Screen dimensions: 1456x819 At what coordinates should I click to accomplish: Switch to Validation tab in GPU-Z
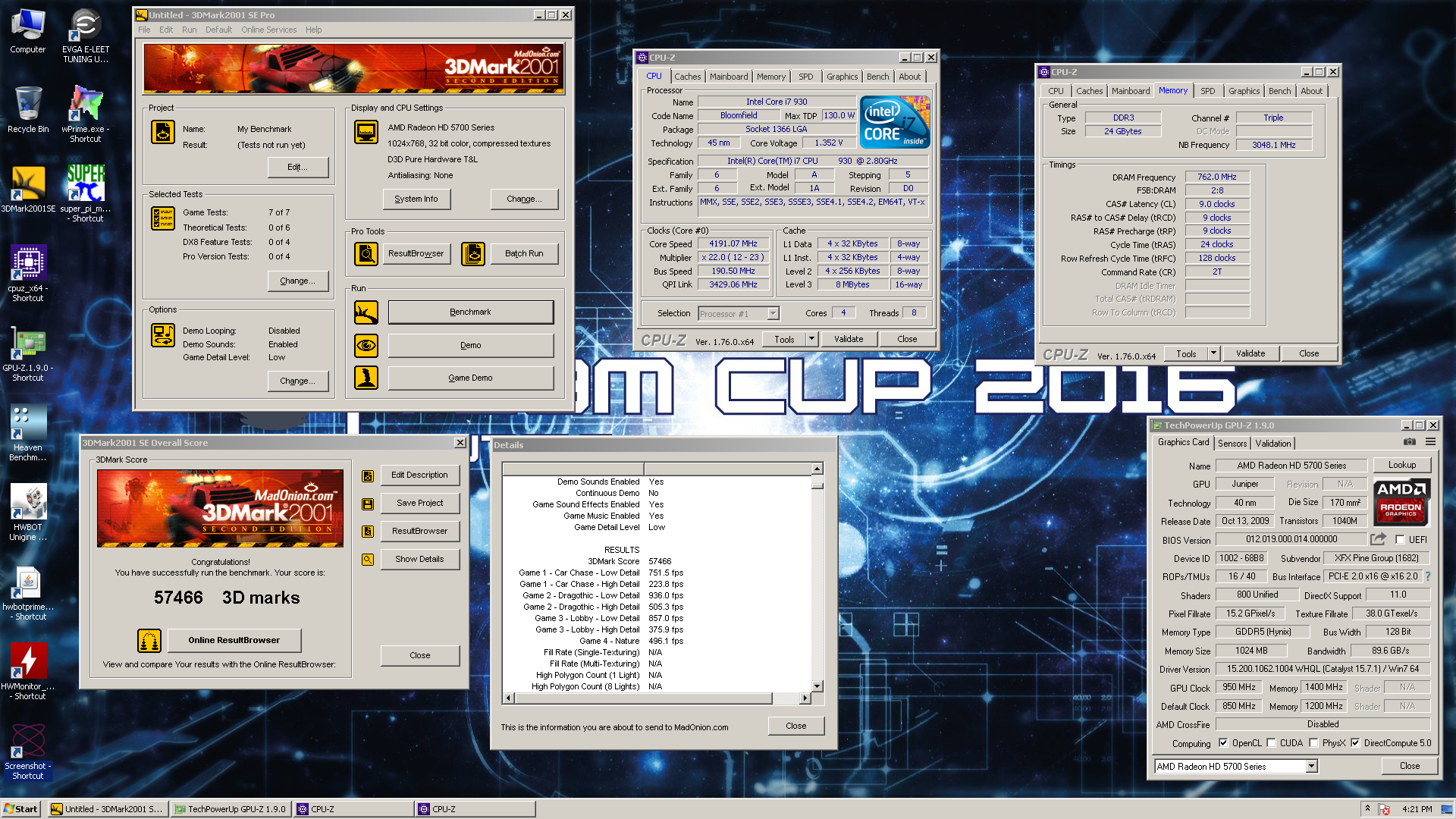click(x=1272, y=444)
